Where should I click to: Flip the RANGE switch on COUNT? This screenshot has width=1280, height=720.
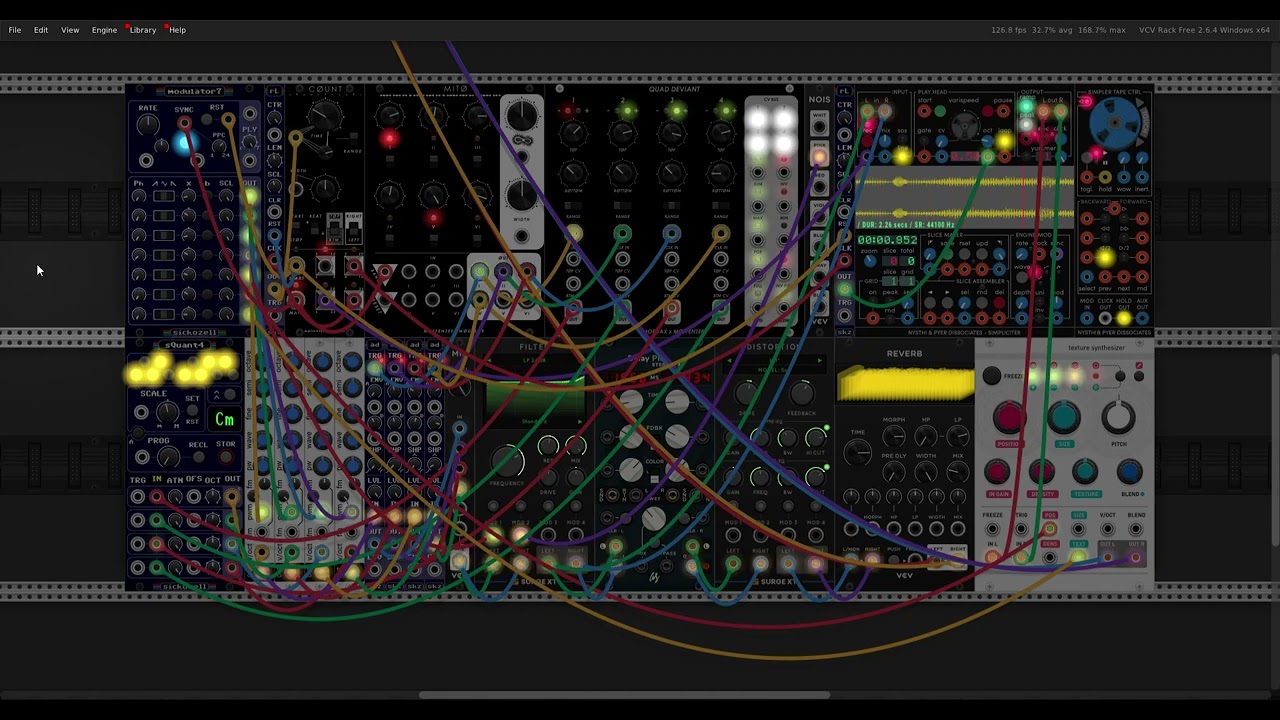354,138
